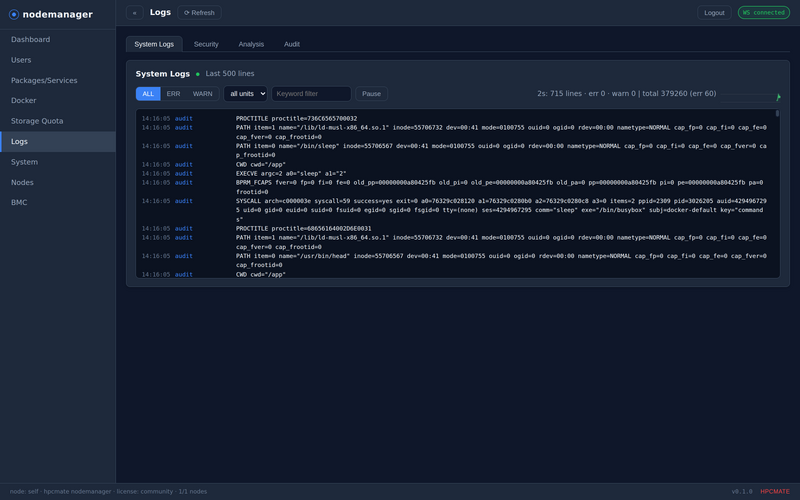800x500 pixels.
Task: Pause the log stream
Action: pos(371,94)
